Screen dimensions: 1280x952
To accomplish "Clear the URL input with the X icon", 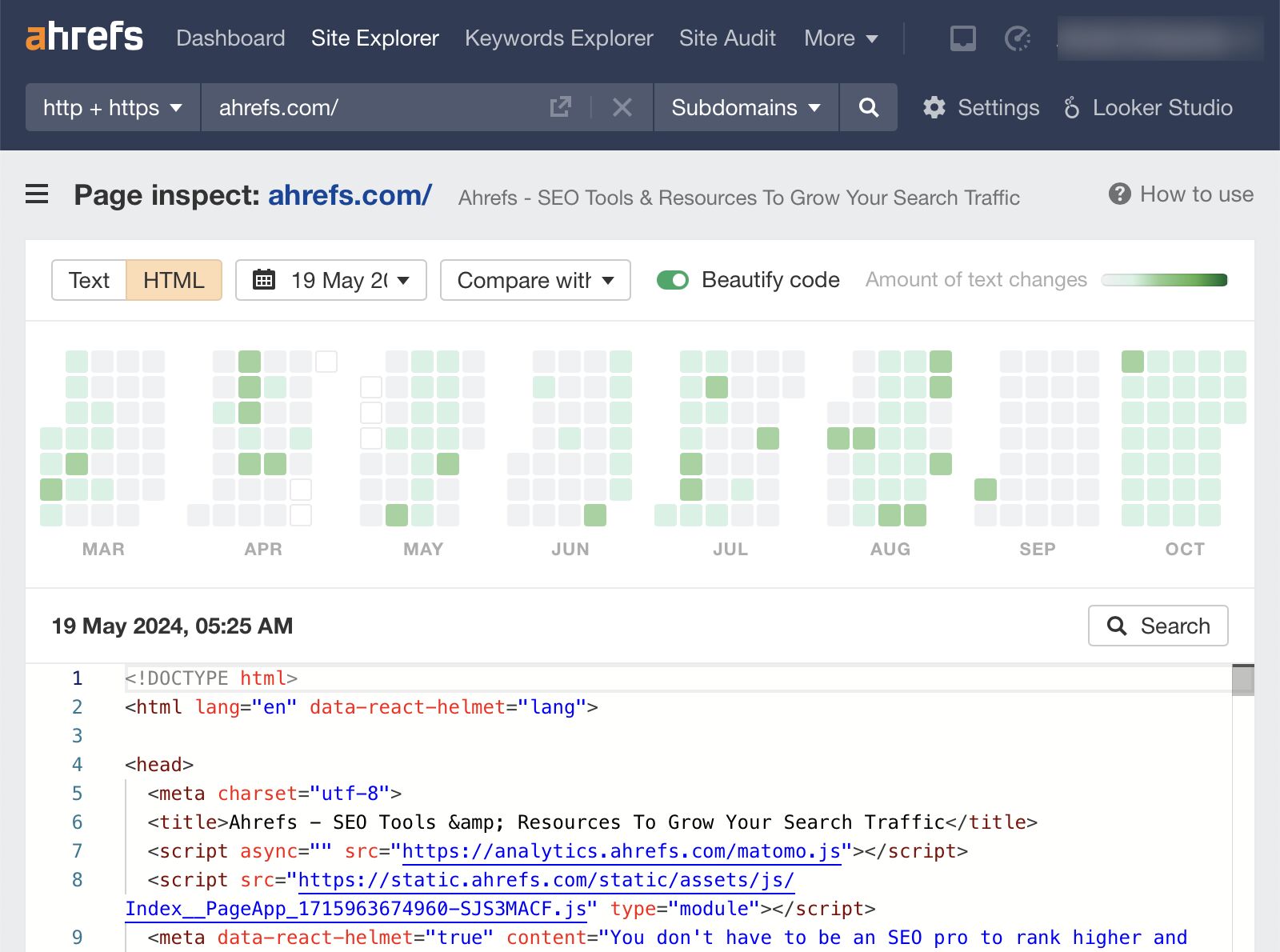I will click(622, 107).
